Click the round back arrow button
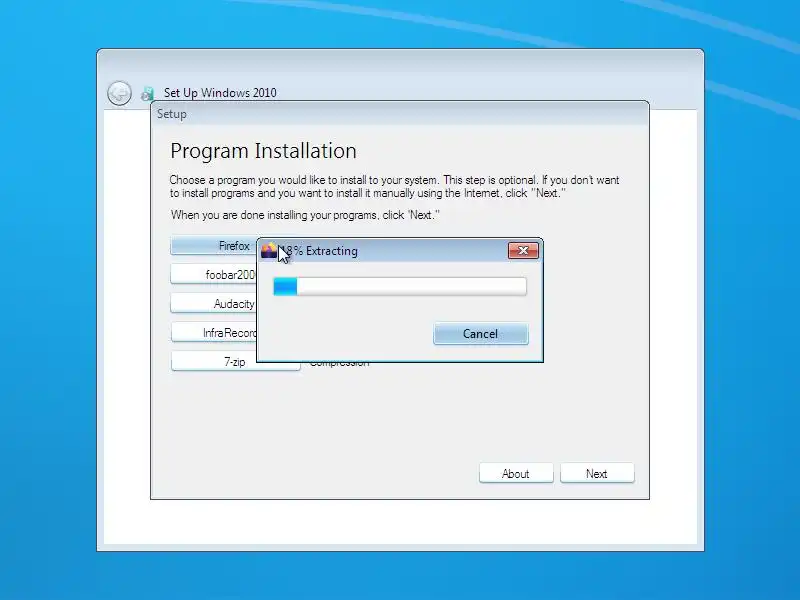 tap(119, 93)
